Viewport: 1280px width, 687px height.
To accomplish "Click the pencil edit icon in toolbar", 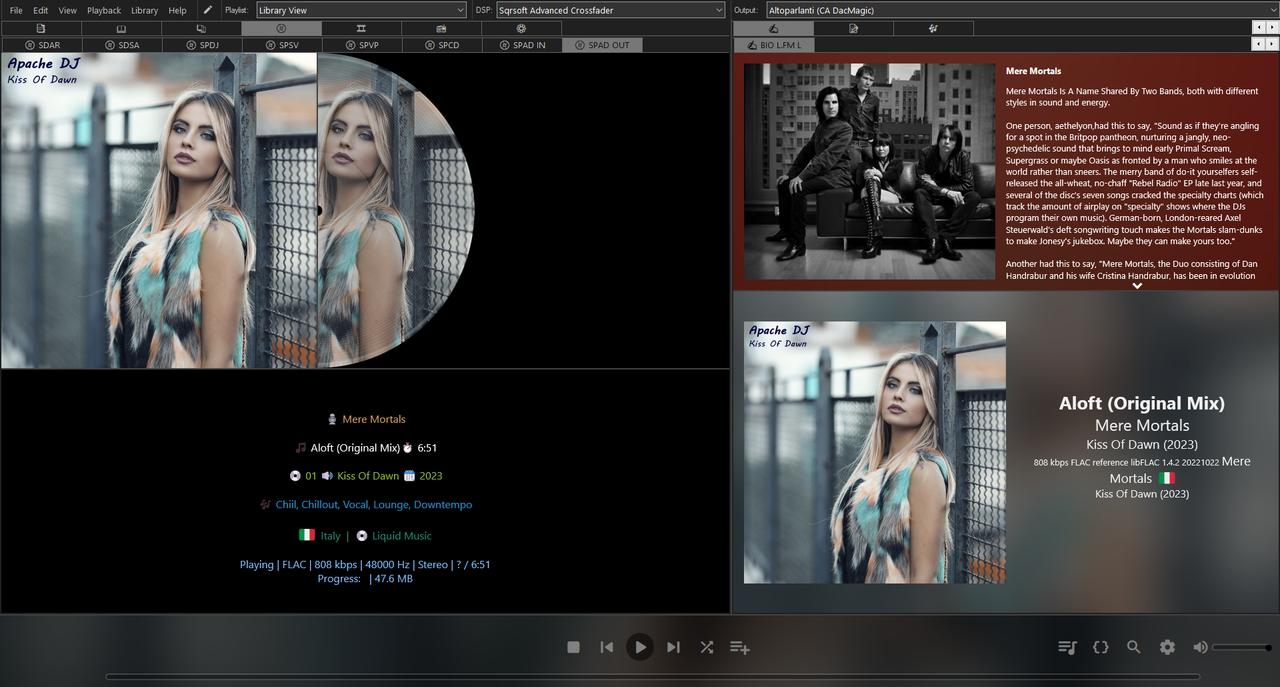I will 208,10.
